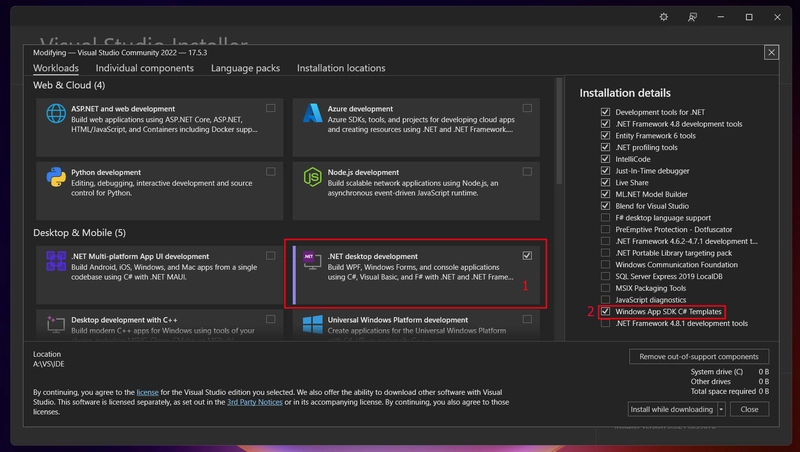Check Universal Windows Platform development box
The image size is (800, 452).
coord(527,319)
